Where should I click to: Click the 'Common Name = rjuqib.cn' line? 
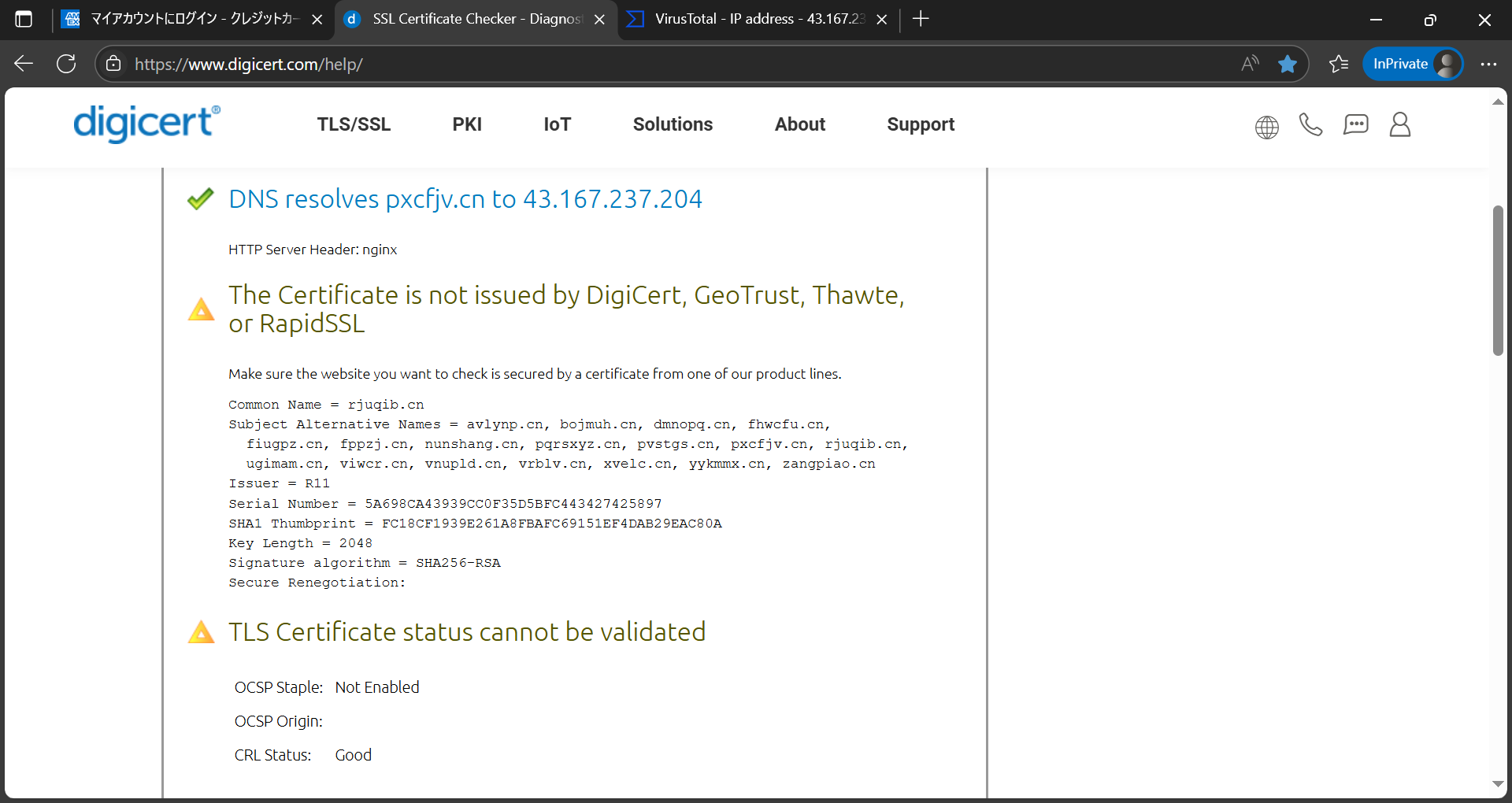[326, 405]
